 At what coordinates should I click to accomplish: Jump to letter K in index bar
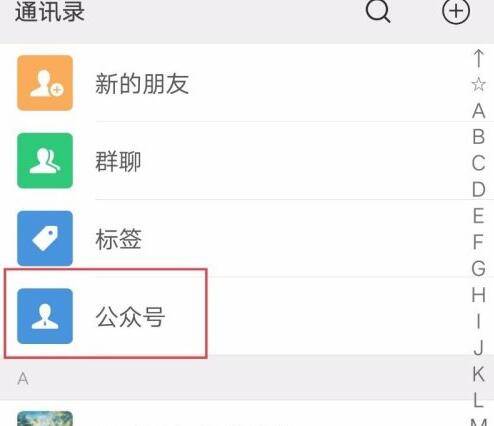(479, 374)
